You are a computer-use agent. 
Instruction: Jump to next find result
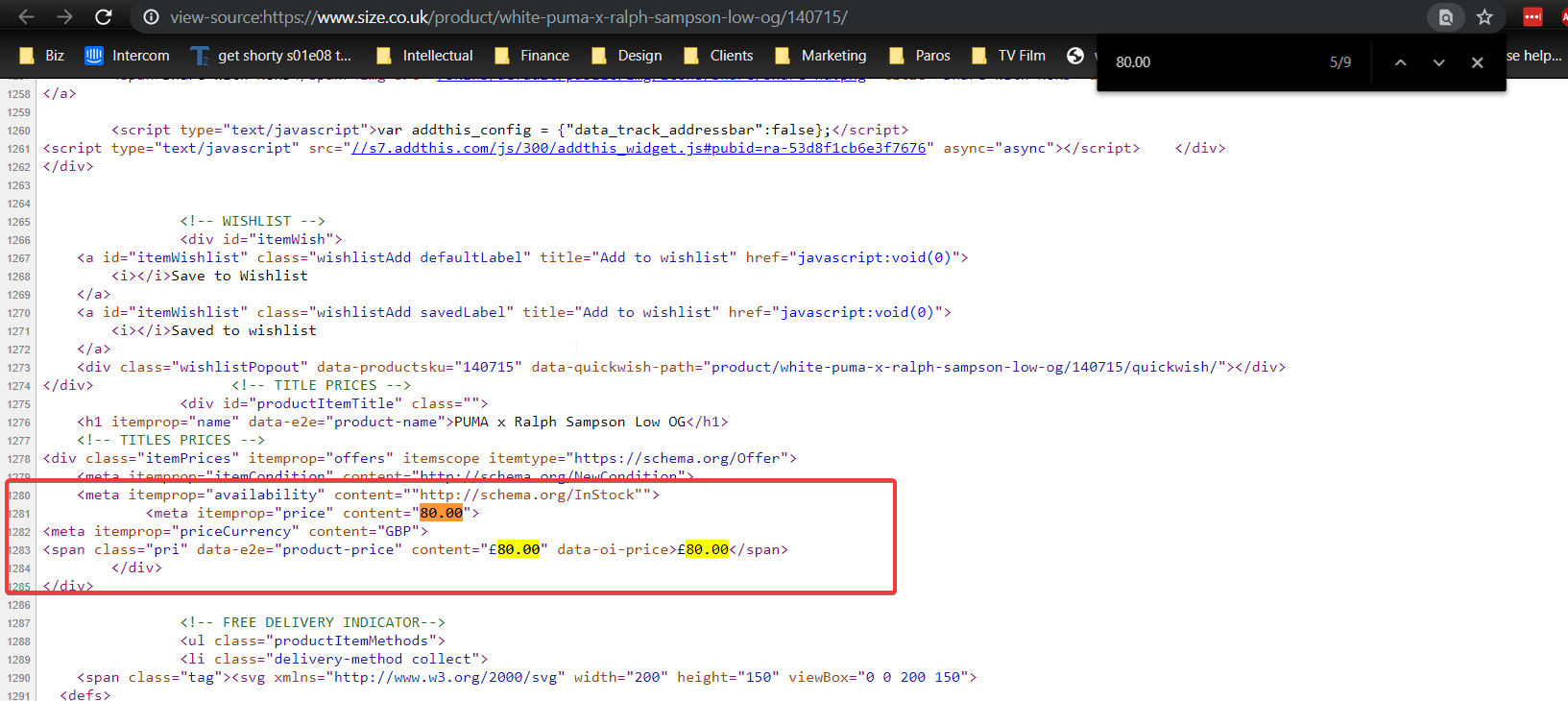pyautogui.click(x=1438, y=62)
